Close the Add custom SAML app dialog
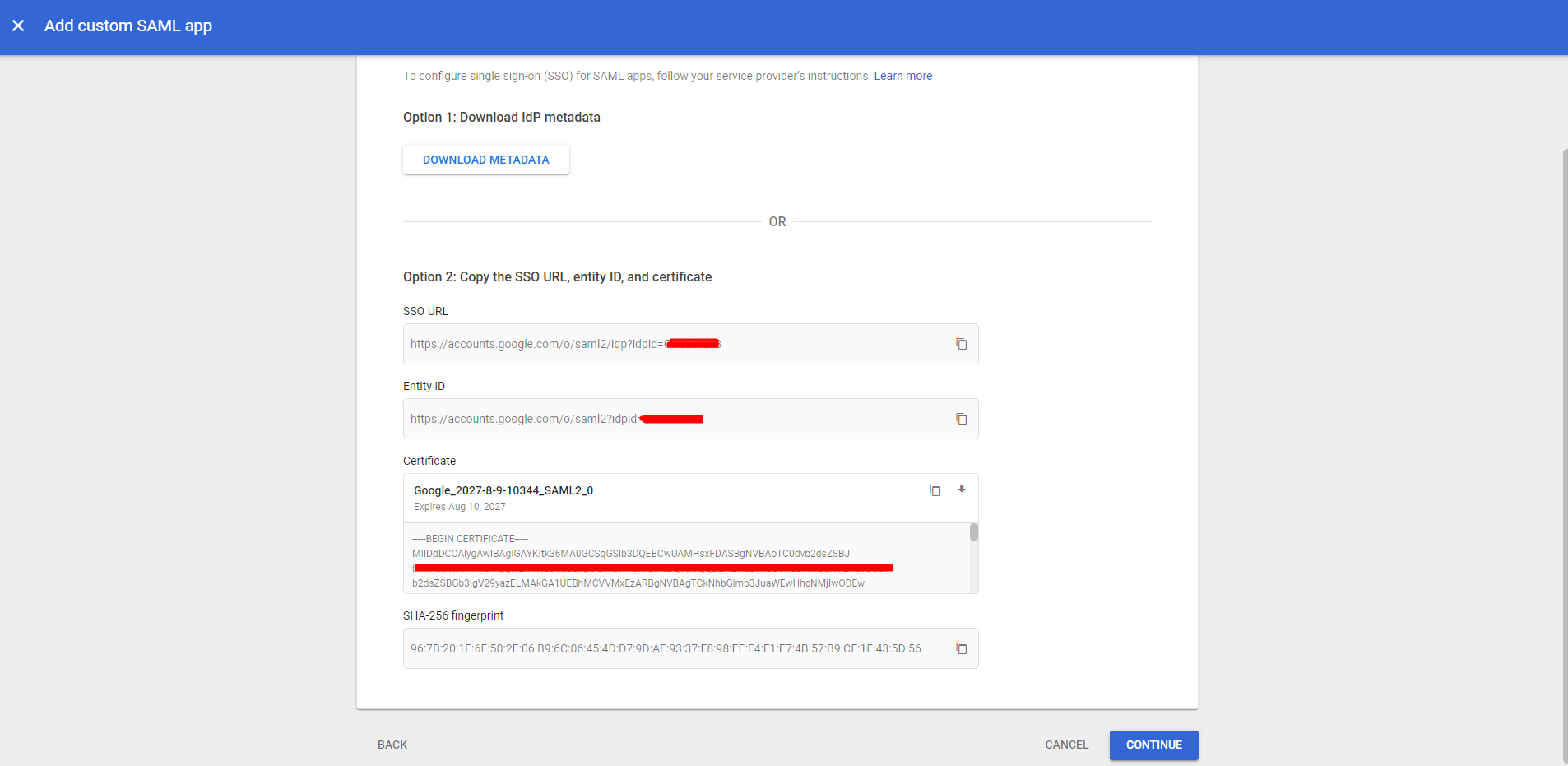The height and width of the screenshot is (766, 1568). [18, 26]
